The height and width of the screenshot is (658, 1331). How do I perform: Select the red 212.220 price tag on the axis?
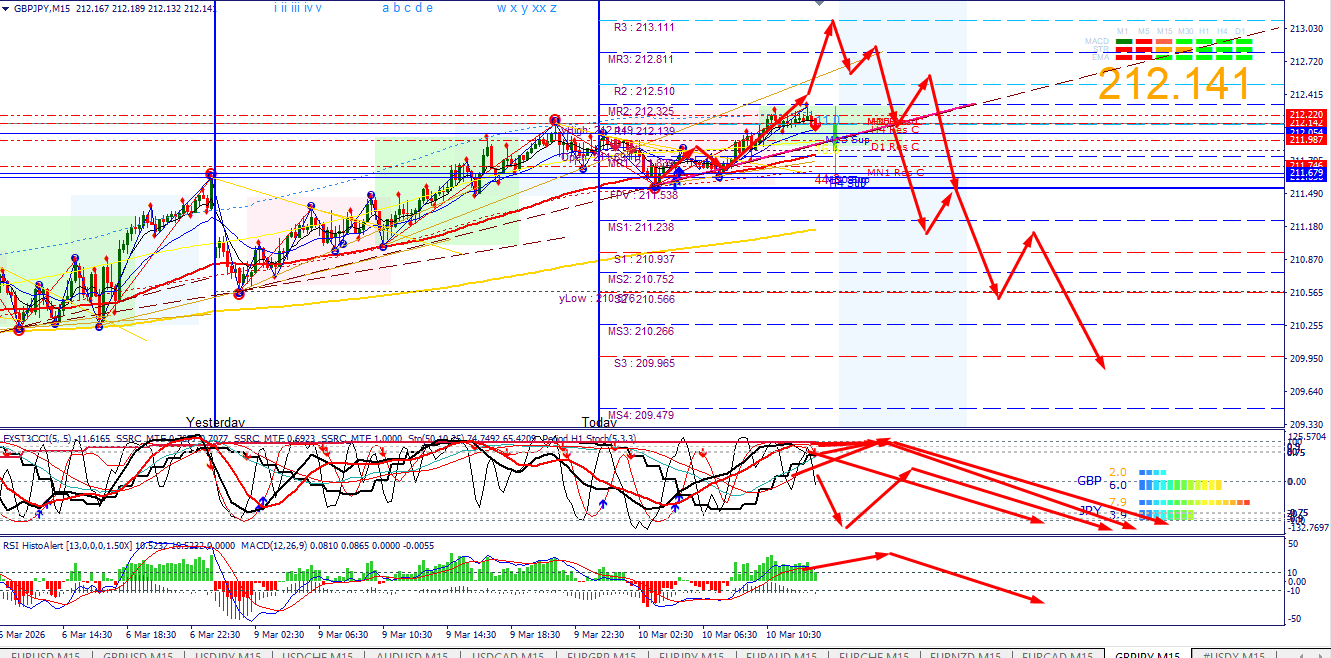coord(1306,115)
